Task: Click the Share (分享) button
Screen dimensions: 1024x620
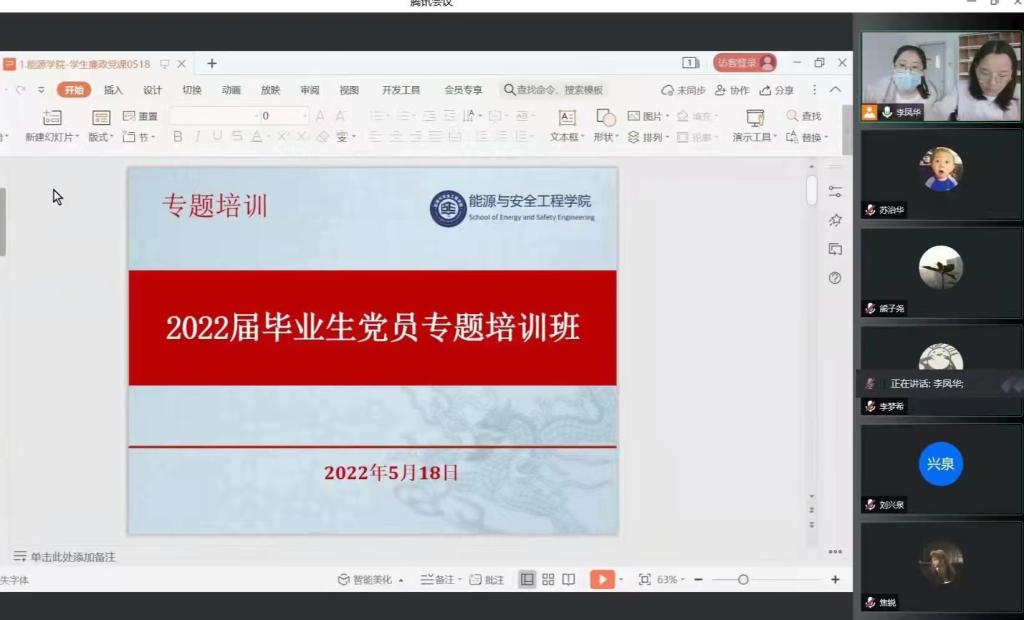Action: 776,90
